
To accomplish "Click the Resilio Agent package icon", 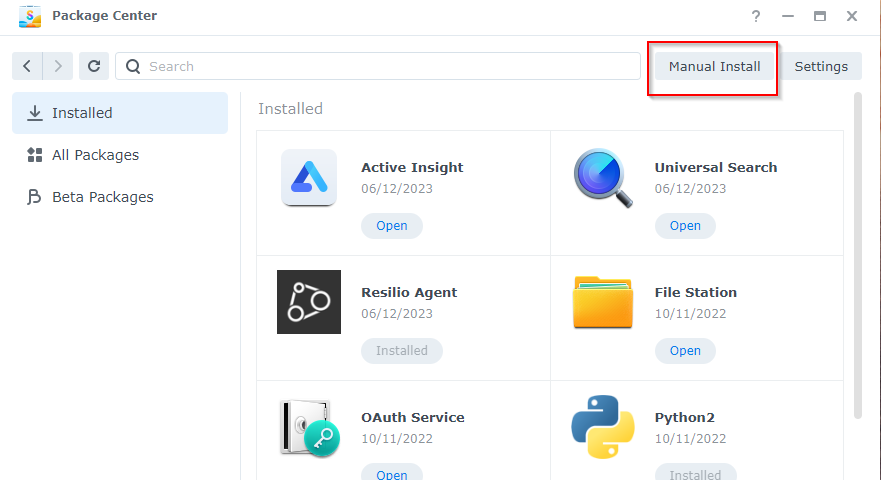I will pos(308,302).
